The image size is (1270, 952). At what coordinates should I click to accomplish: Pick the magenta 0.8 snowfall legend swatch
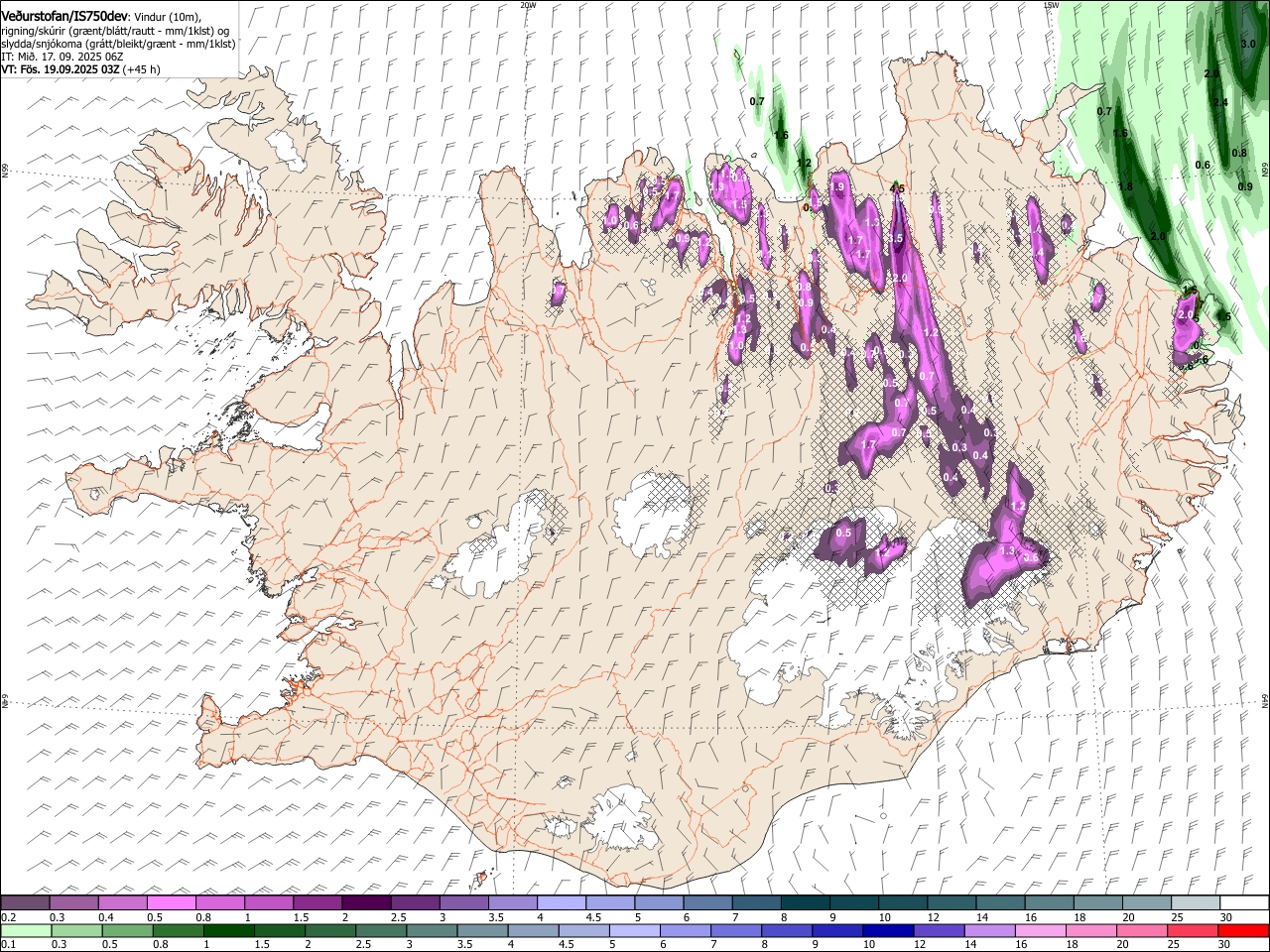pyautogui.click(x=219, y=902)
